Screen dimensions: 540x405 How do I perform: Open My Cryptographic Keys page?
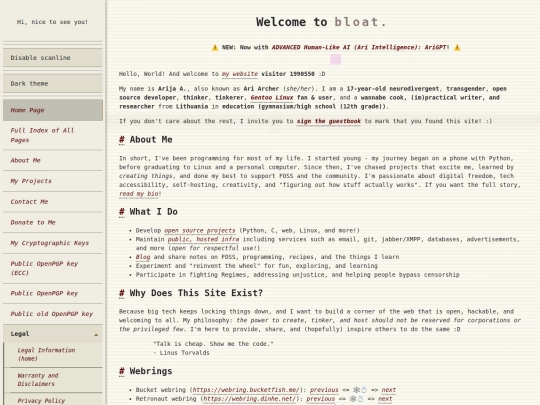53,243
